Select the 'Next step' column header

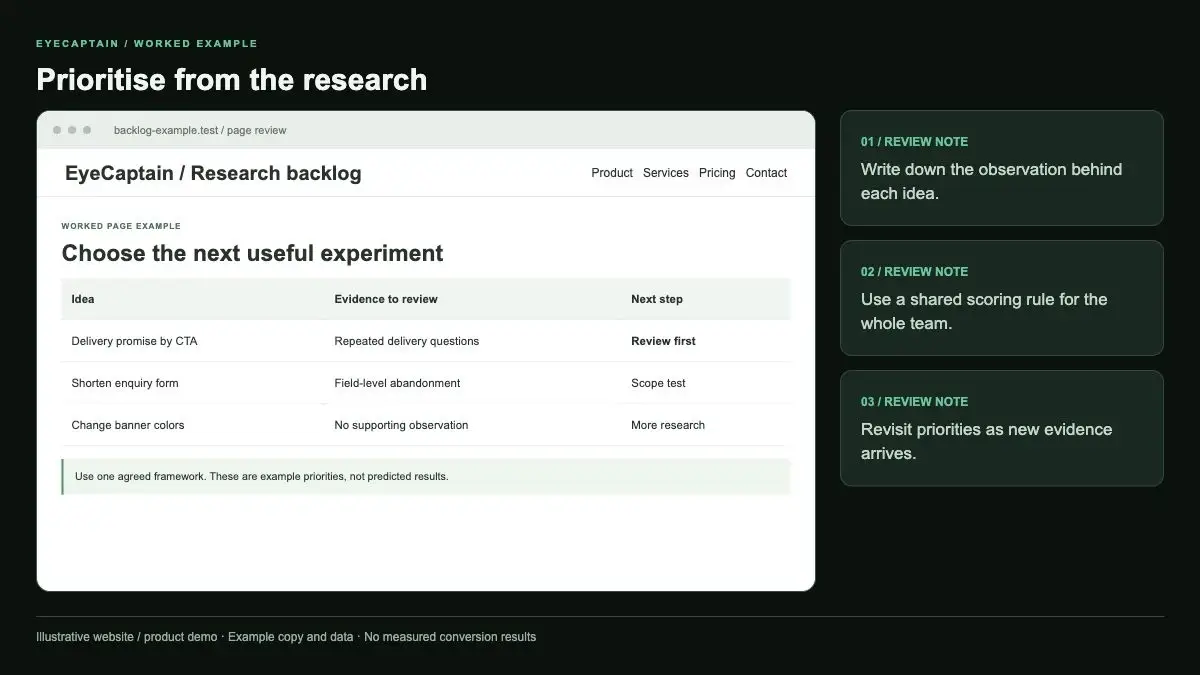657,299
